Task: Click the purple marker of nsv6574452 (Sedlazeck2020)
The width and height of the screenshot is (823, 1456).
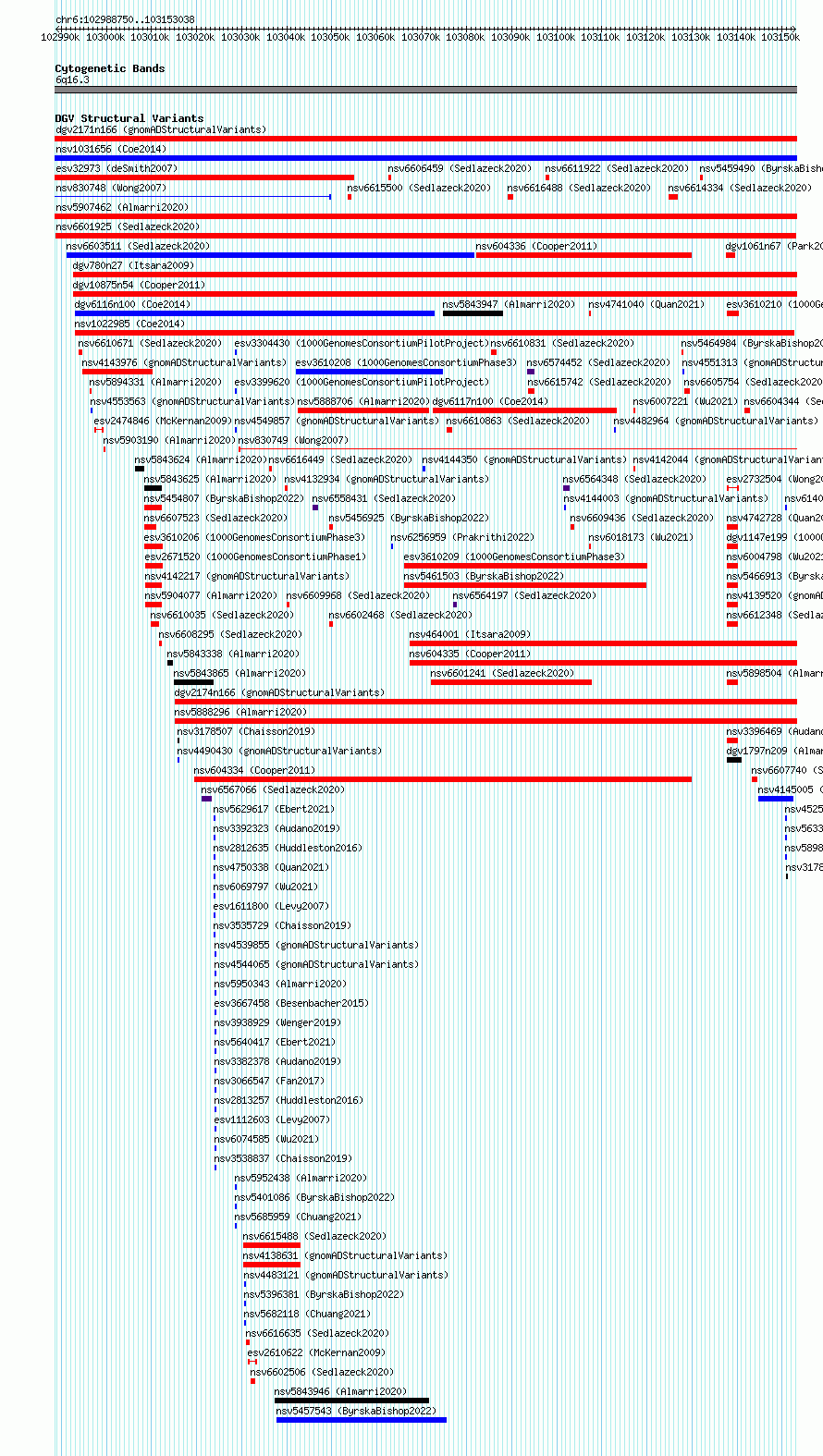Action: (x=531, y=372)
